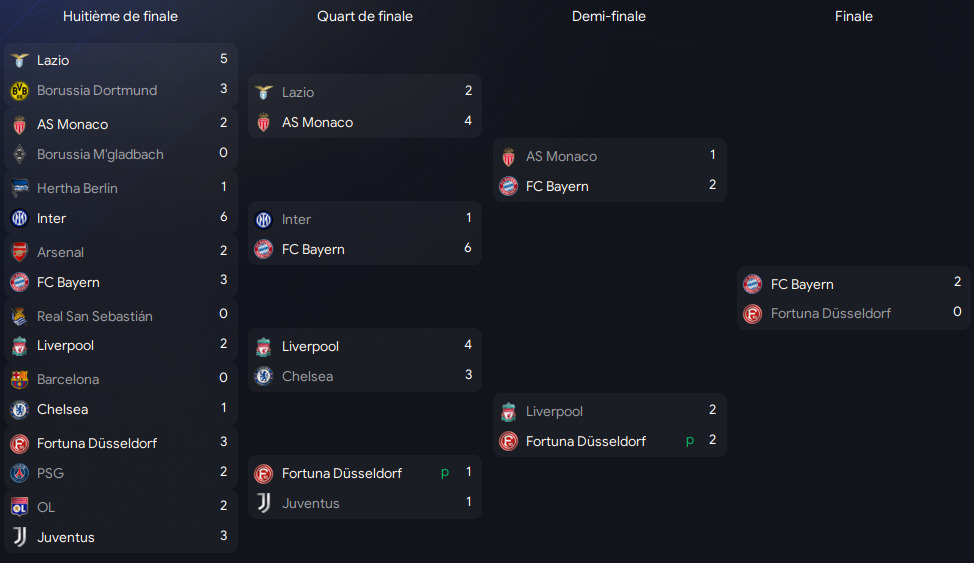Click Juventus logo in the quarter-final column
This screenshot has width=974, height=563.
264,503
